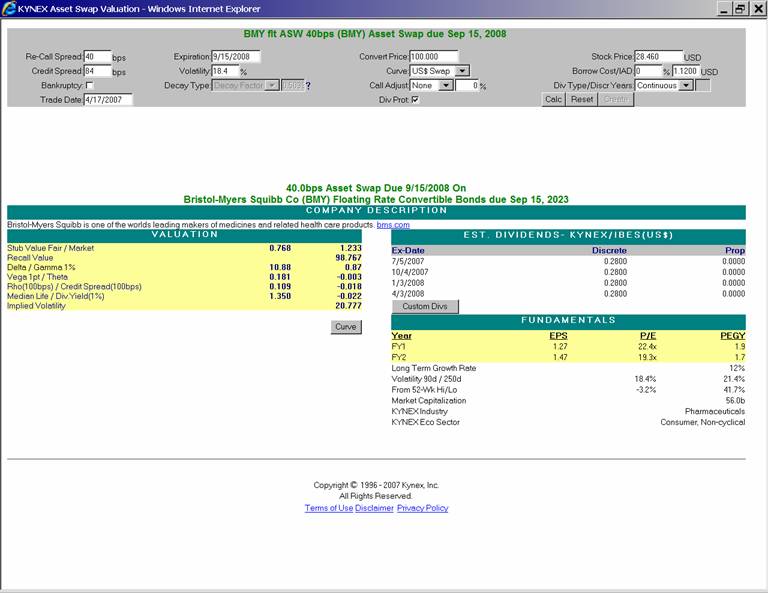Screen dimensions: 768x593
Task: Minimize the Internet Explorer window
Action: click(x=724, y=9)
